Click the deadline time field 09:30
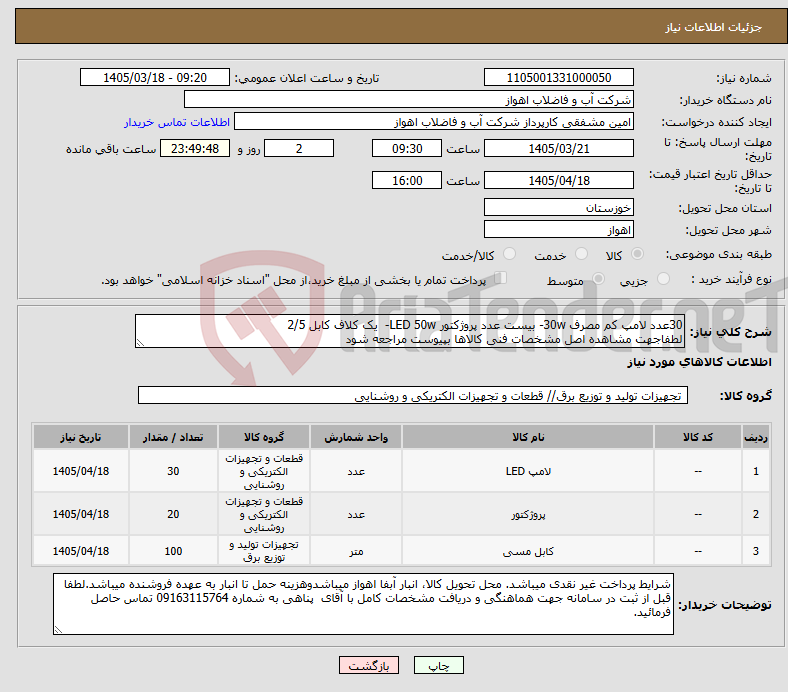 (407, 148)
